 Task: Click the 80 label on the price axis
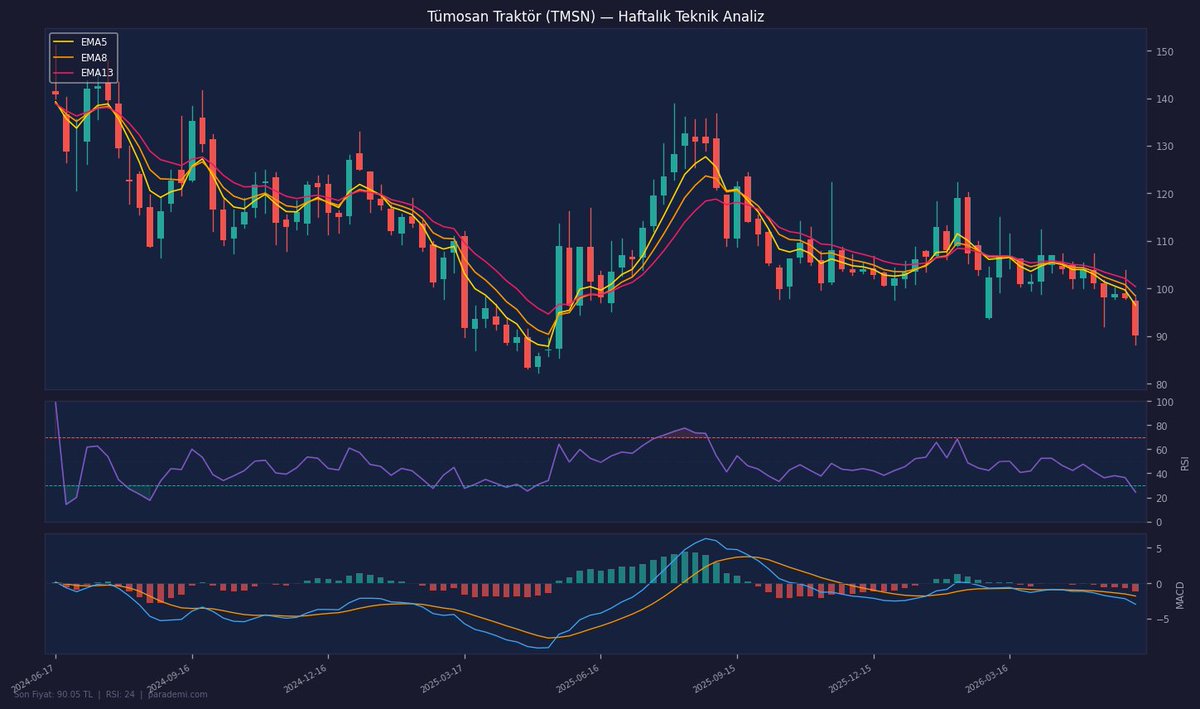point(1164,385)
